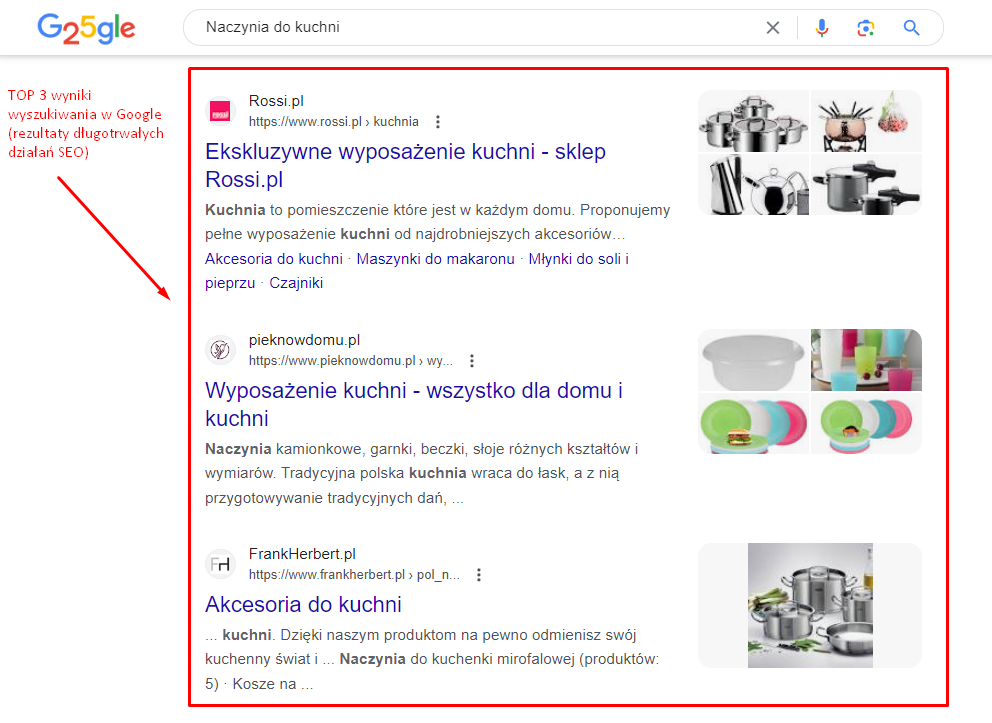Click the frankherbert.pl › pol_n... URL
The image size is (992, 723).
(x=354, y=574)
